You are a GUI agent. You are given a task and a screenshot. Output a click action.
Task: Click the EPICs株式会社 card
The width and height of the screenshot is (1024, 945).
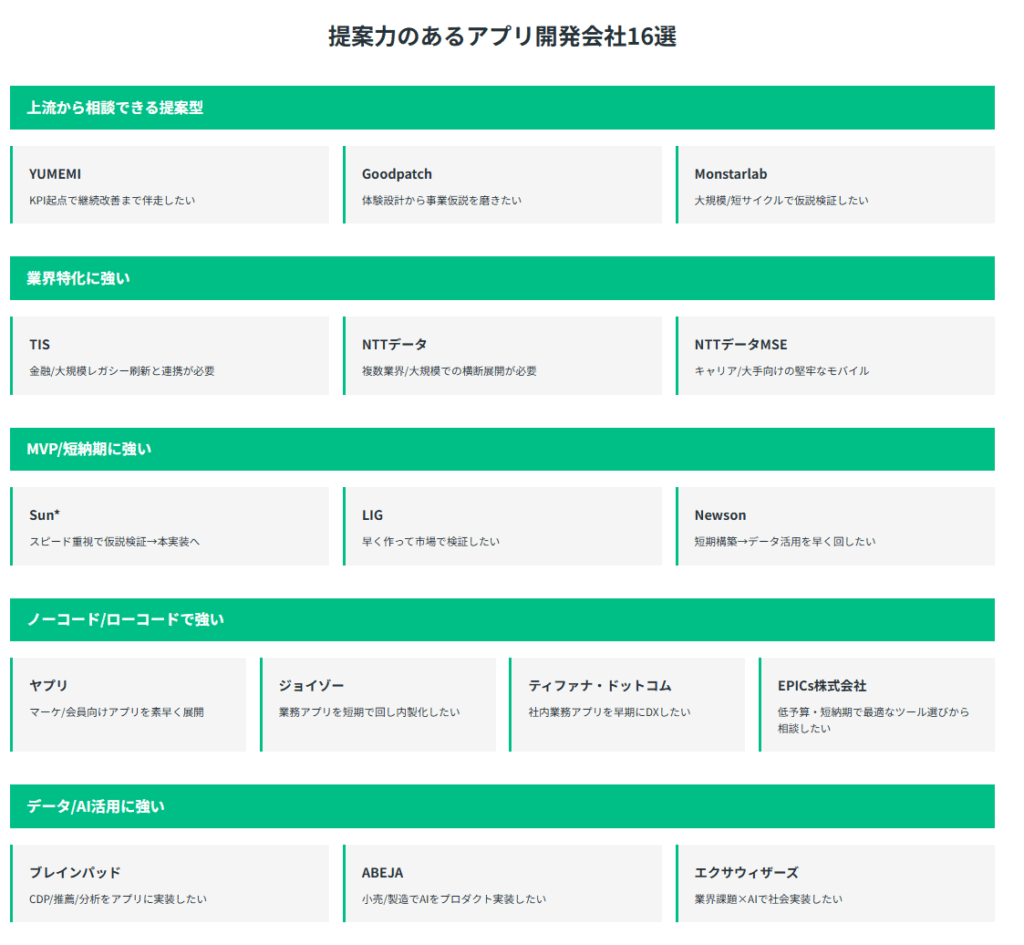pyautogui.click(x=876, y=704)
